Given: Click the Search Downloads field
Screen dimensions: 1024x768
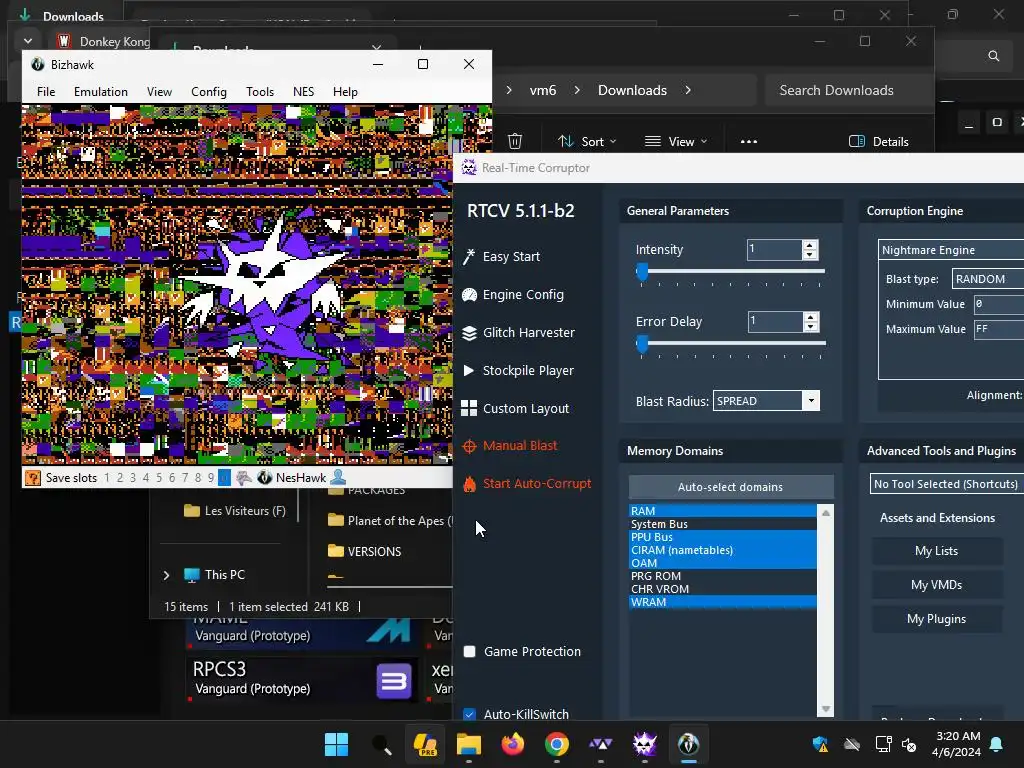Looking at the screenshot, I should pyautogui.click(x=848, y=90).
